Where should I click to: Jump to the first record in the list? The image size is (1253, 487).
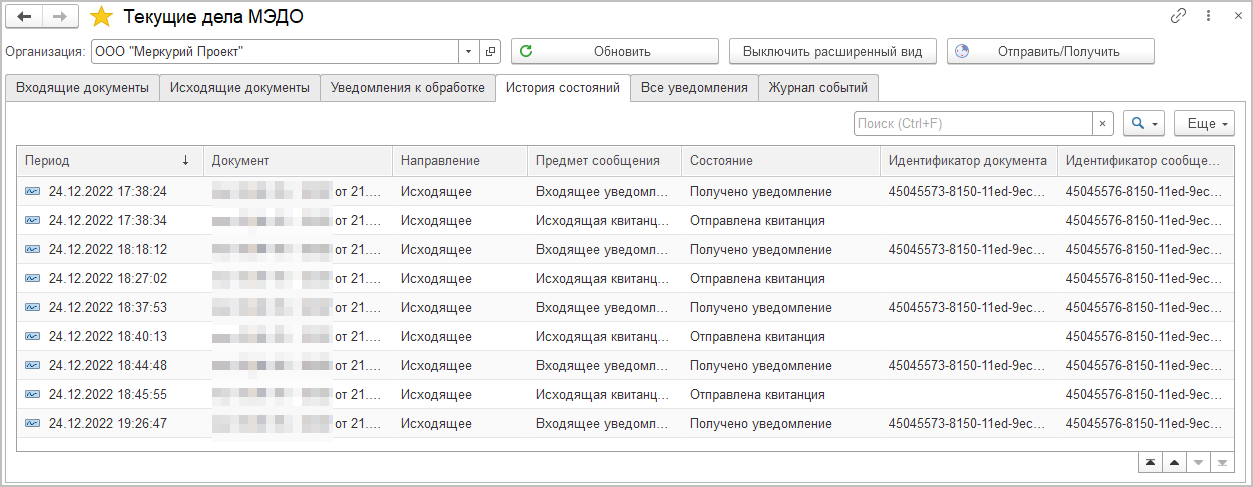(1151, 462)
